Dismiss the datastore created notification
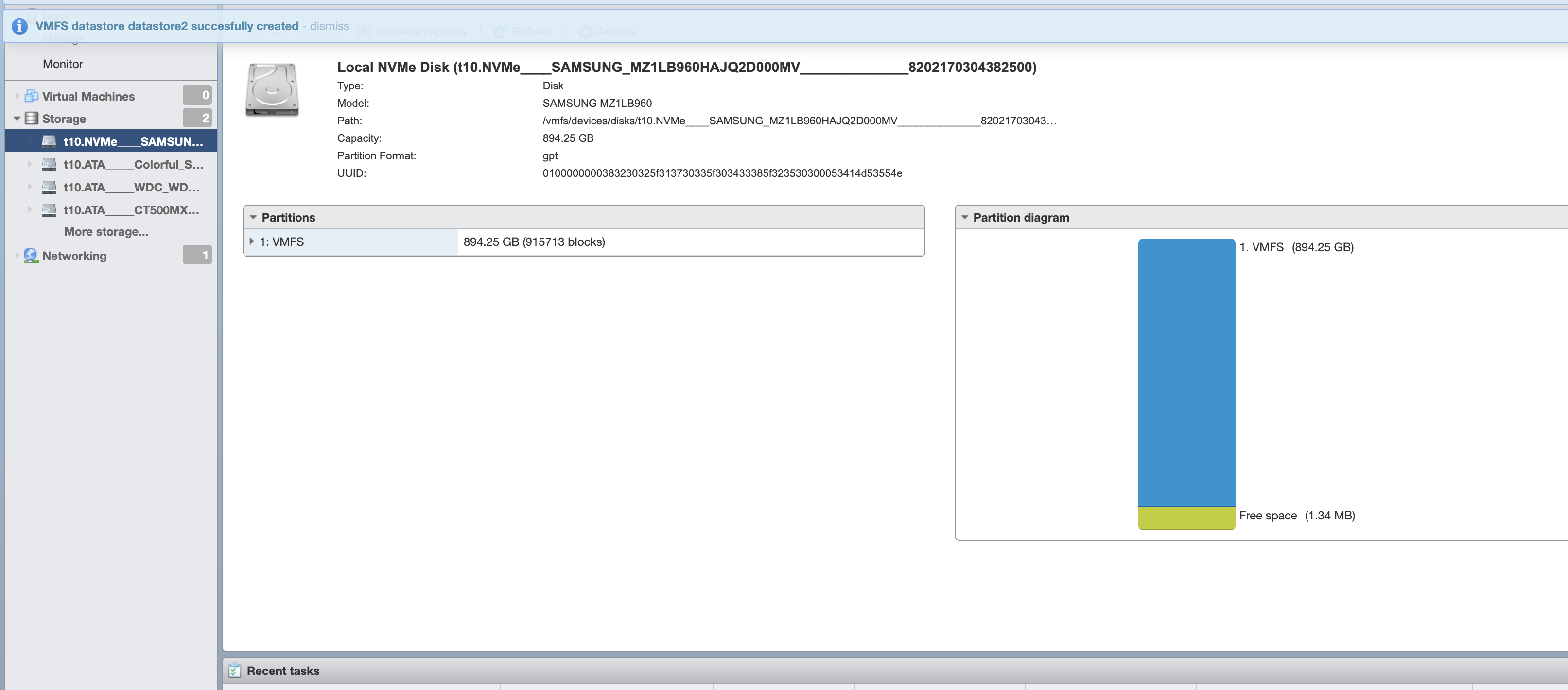 pyautogui.click(x=330, y=26)
